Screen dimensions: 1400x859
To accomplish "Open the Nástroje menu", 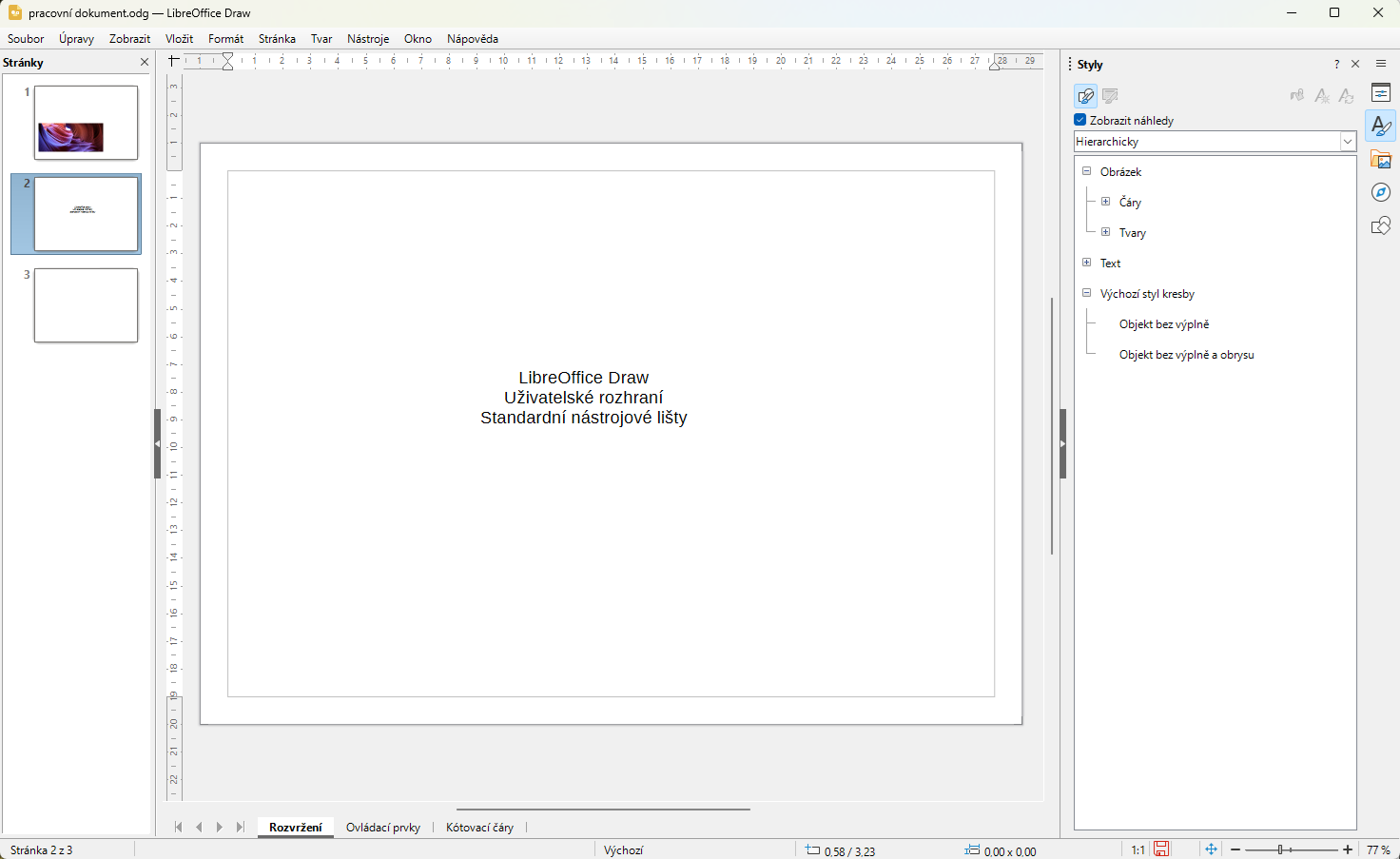I will (368, 39).
